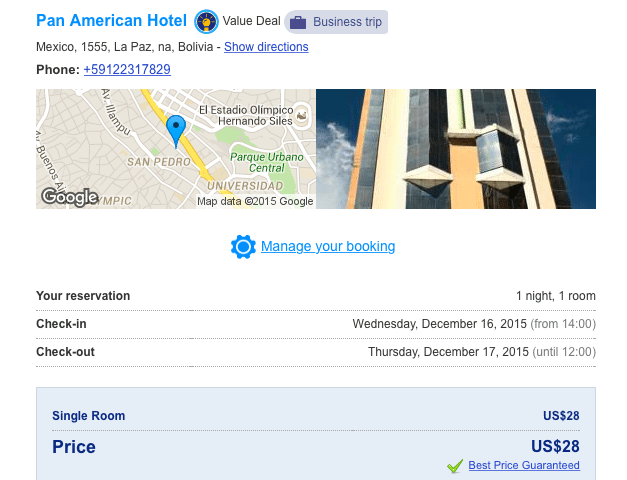Open the hotel building photo
The height and width of the screenshot is (480, 627).
[x=456, y=149]
